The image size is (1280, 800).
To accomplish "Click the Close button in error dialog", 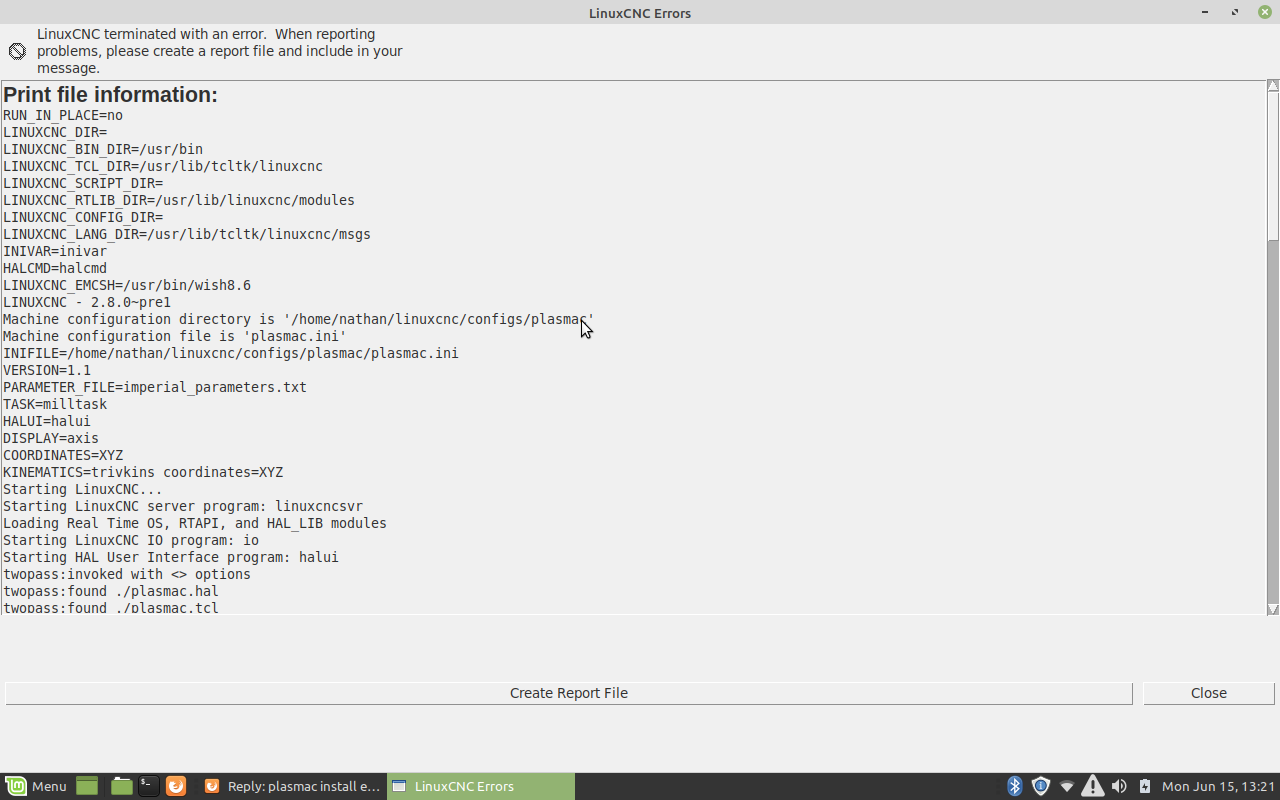I will [x=1208, y=693].
